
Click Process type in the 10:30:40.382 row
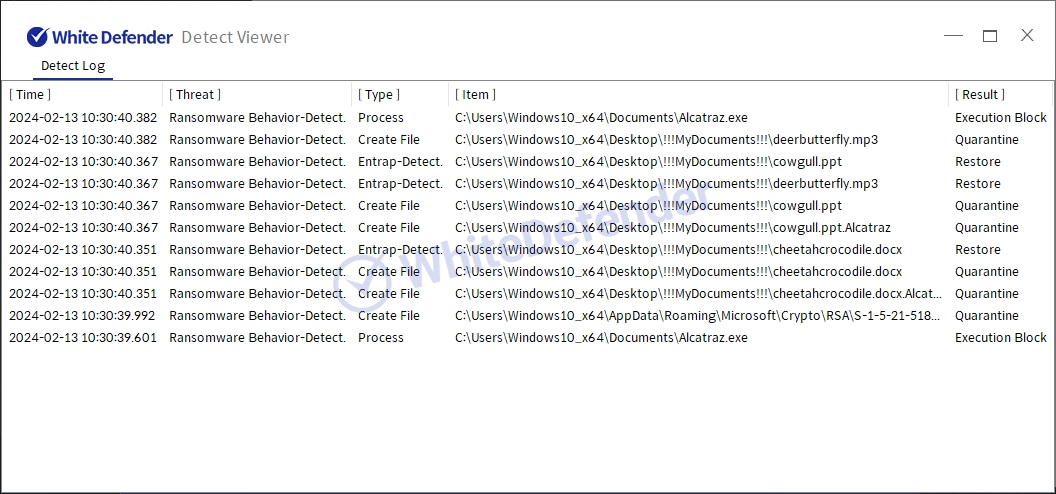point(381,118)
